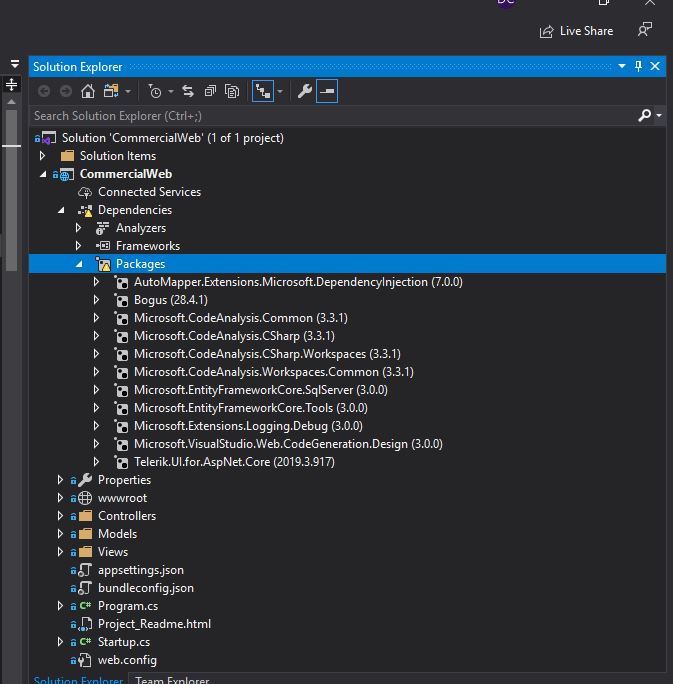Toggle Show All Files icon
This screenshot has width=673, height=684.
click(x=232, y=91)
